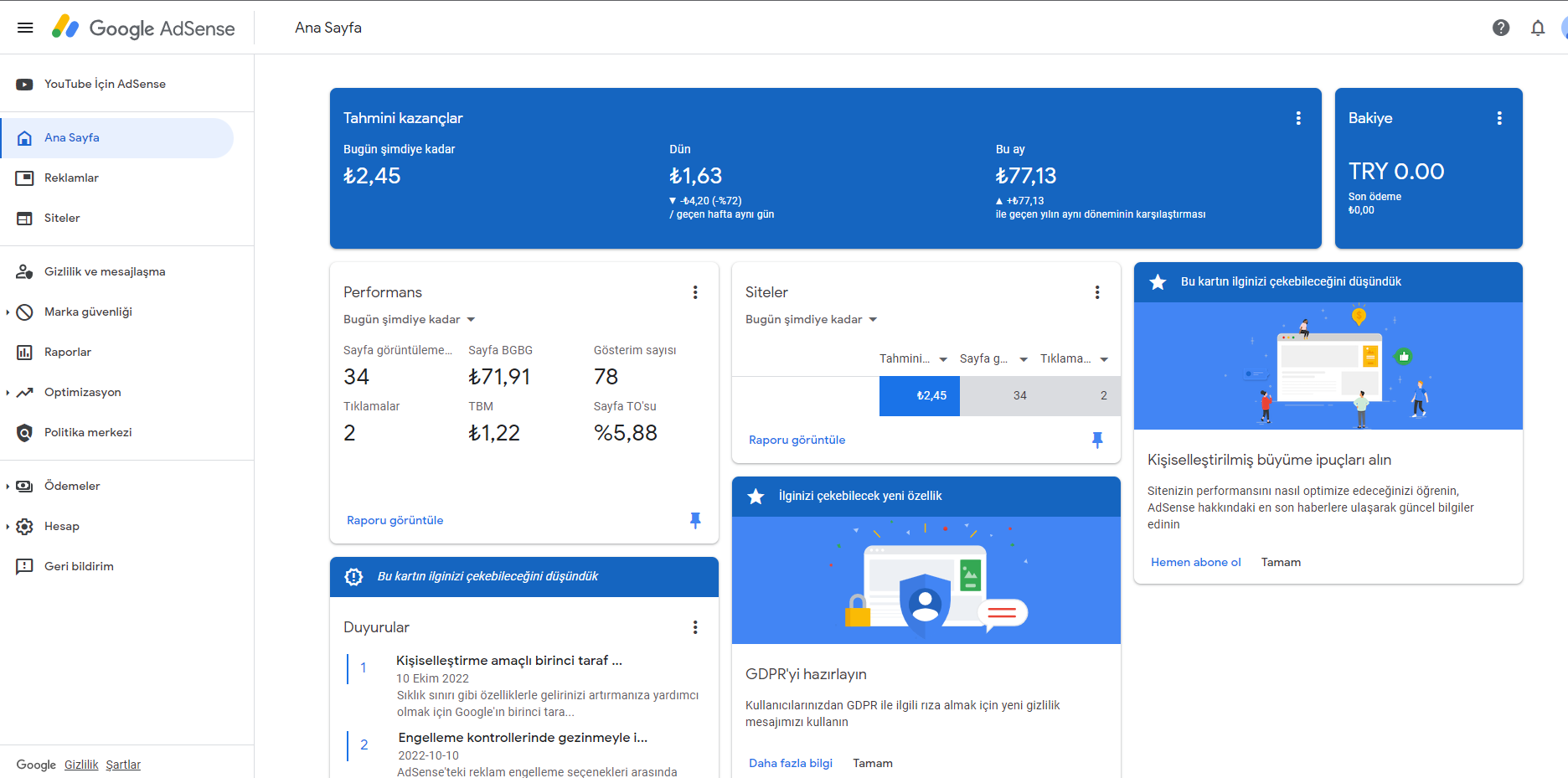Click Sayfa BGBG value ₺71,91

tap(500, 377)
